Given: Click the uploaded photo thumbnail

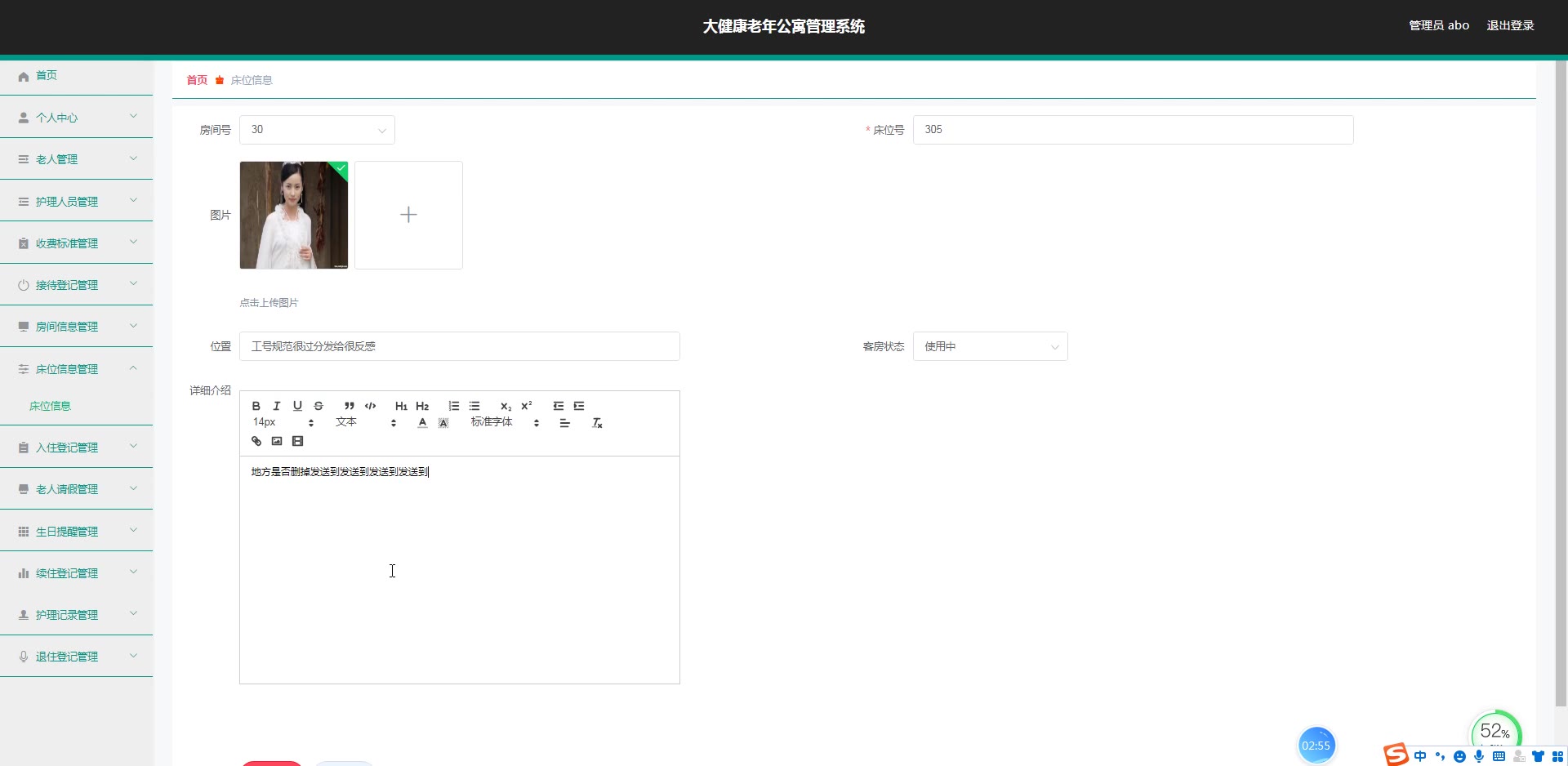Looking at the screenshot, I should point(294,215).
